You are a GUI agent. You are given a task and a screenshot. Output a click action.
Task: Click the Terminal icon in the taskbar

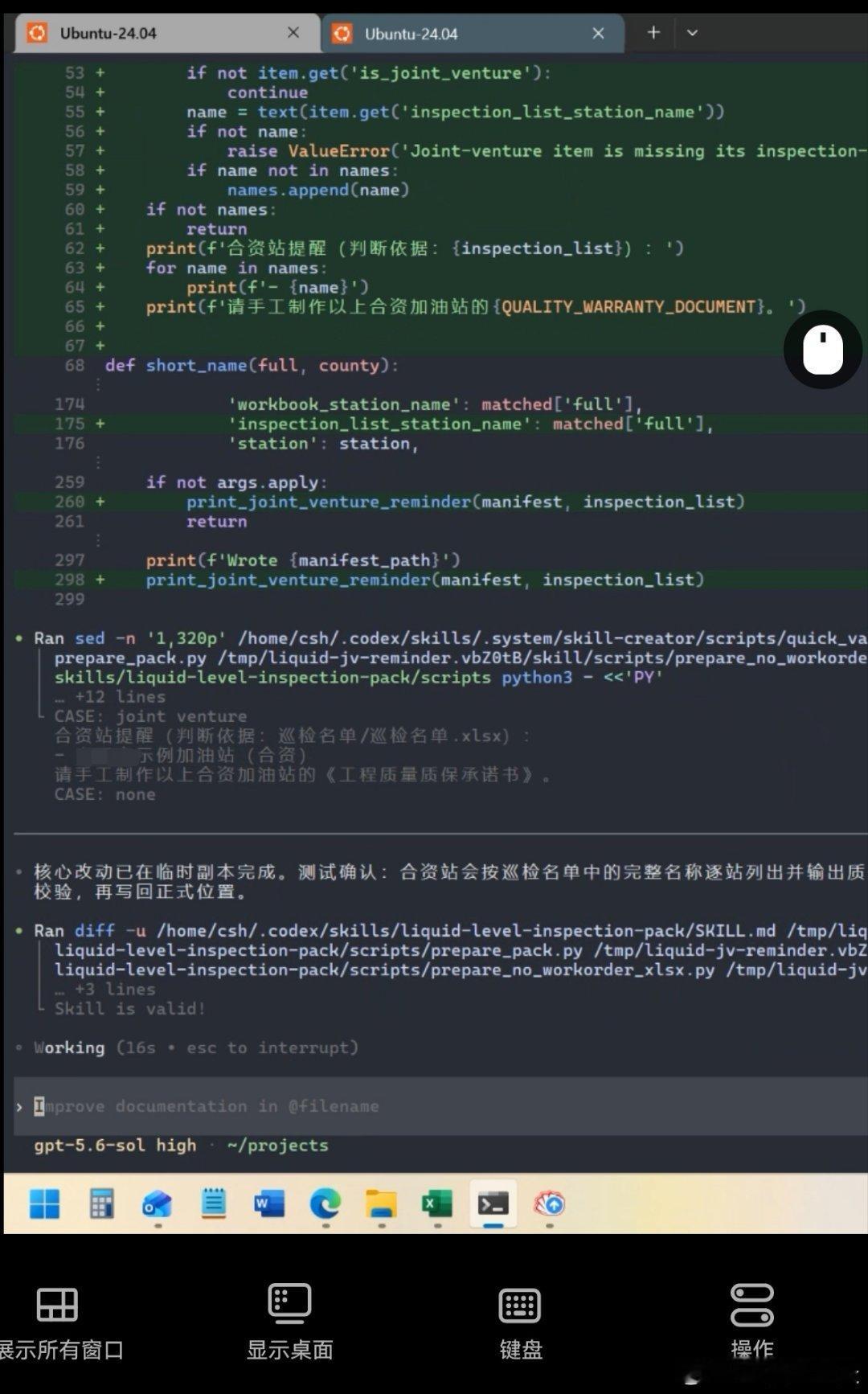(x=493, y=1203)
